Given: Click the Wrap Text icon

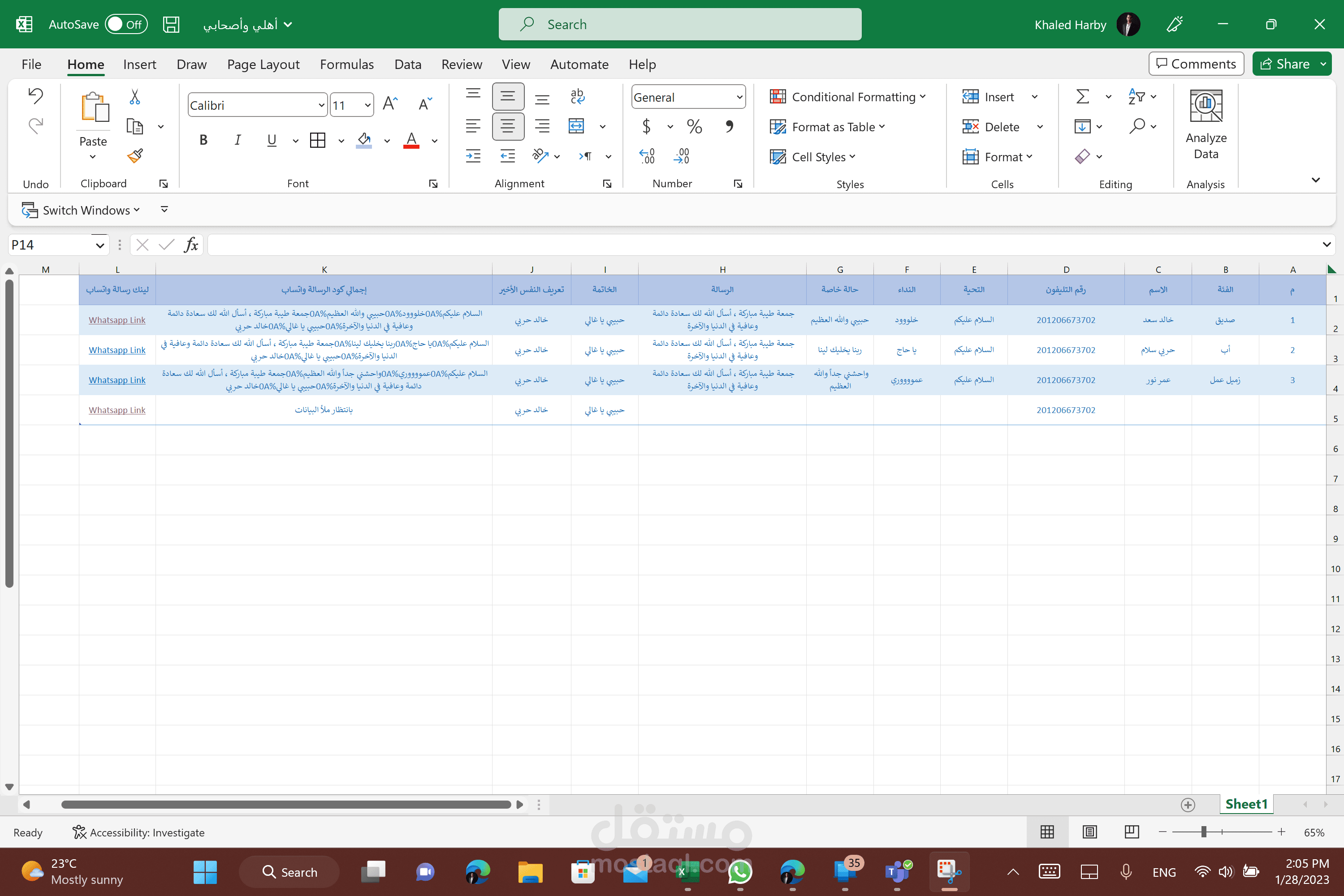Looking at the screenshot, I should pyautogui.click(x=577, y=96).
